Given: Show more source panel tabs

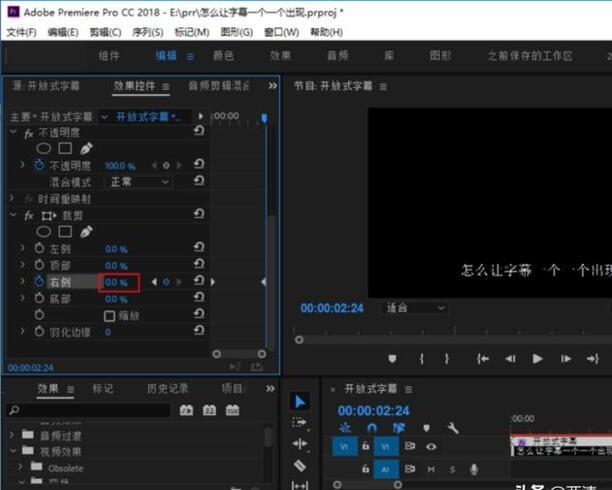Looking at the screenshot, I should [x=272, y=86].
